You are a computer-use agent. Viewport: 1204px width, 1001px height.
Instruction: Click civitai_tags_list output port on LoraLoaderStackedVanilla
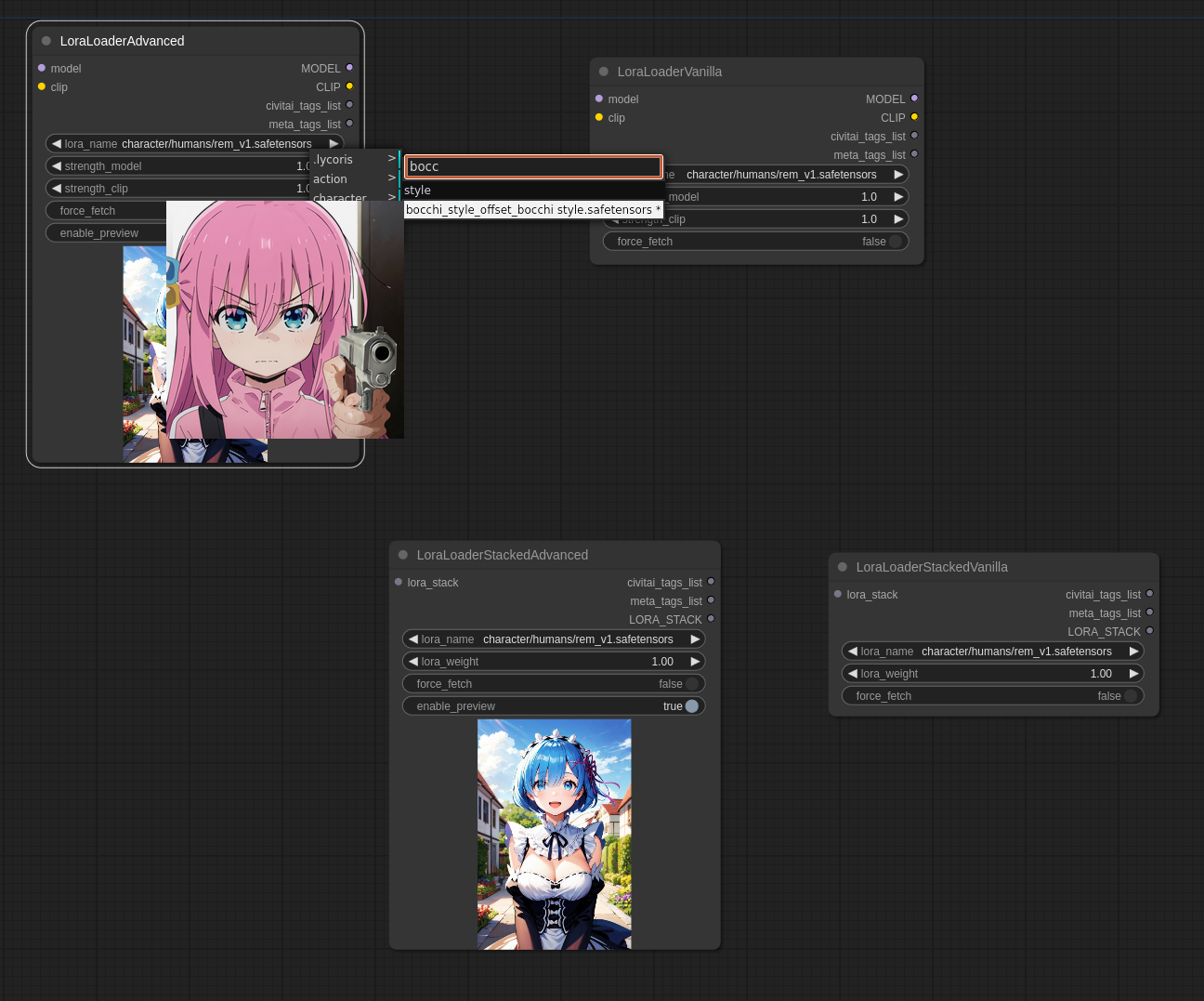1149,594
